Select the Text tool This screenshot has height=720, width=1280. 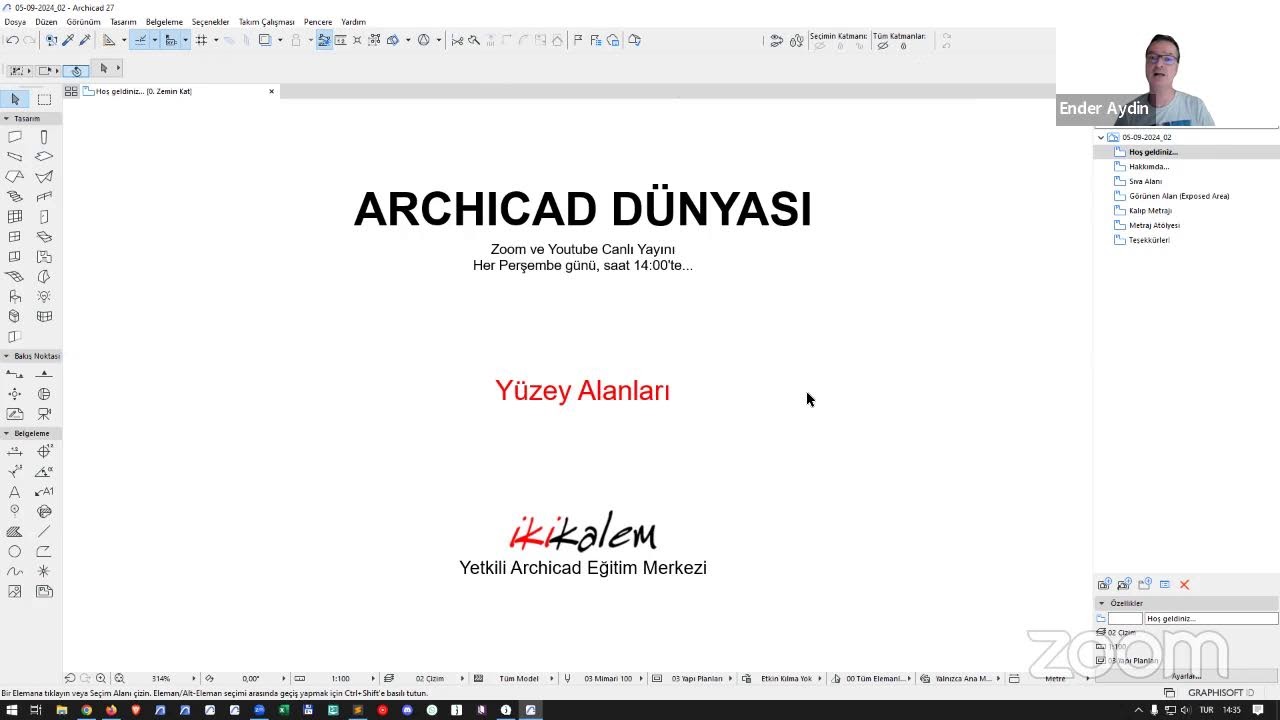click(x=15, y=492)
